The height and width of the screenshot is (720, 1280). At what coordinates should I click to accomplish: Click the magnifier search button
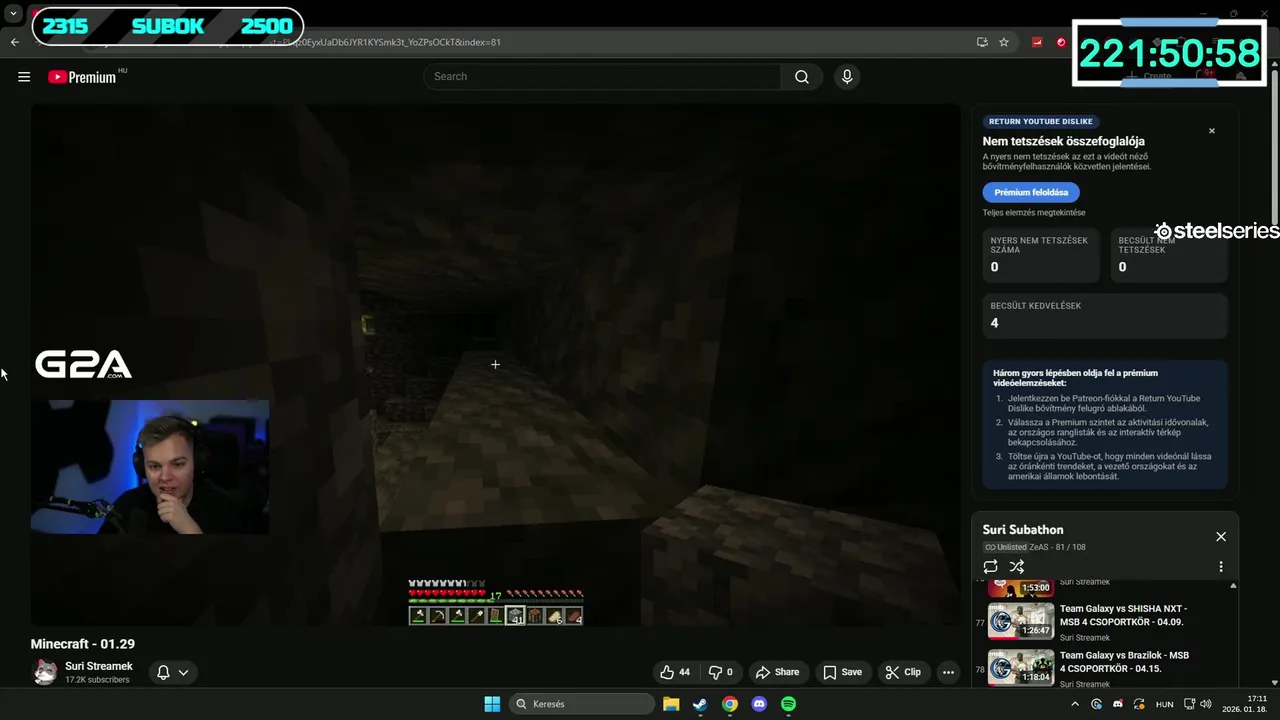[802, 77]
